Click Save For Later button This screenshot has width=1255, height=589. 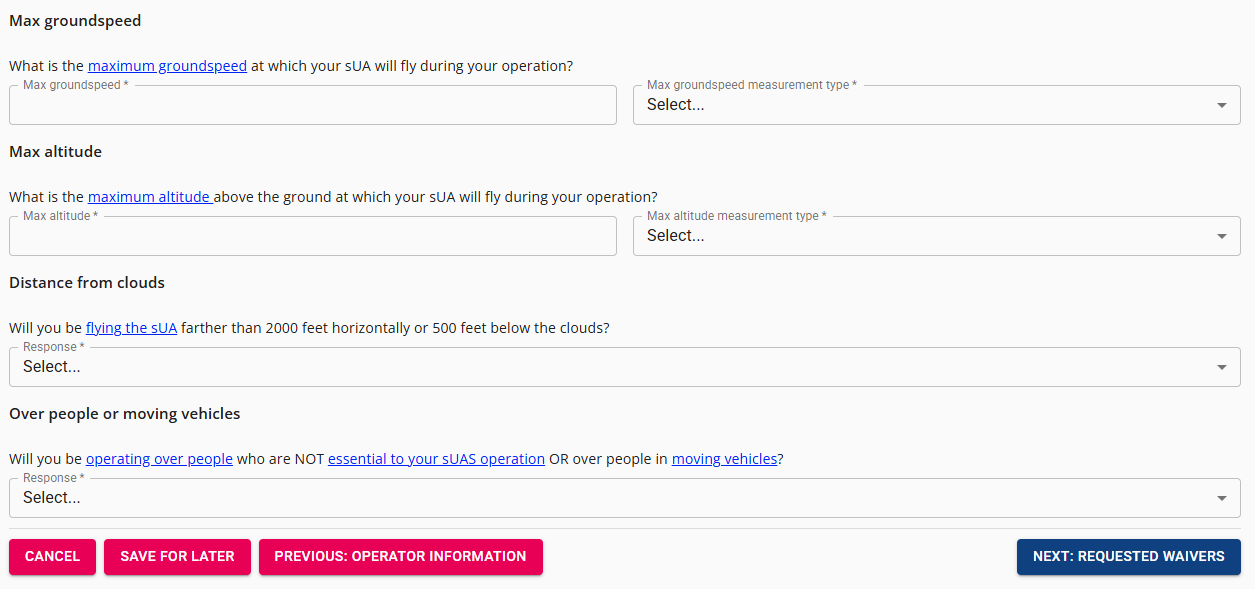(x=177, y=557)
